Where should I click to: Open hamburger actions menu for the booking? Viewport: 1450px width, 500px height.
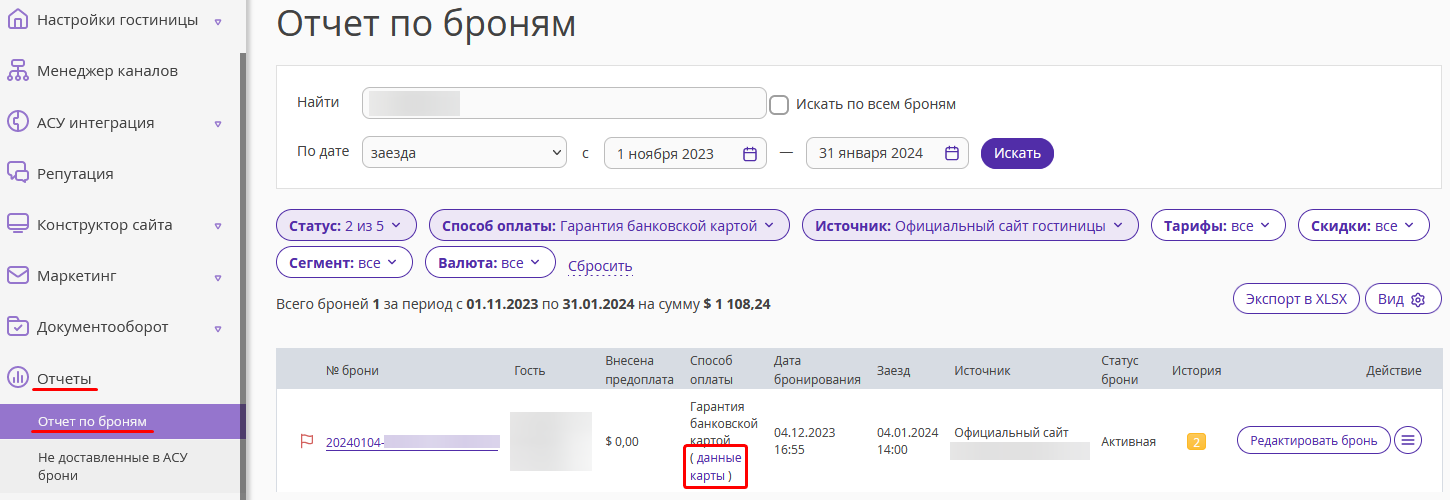[1408, 440]
